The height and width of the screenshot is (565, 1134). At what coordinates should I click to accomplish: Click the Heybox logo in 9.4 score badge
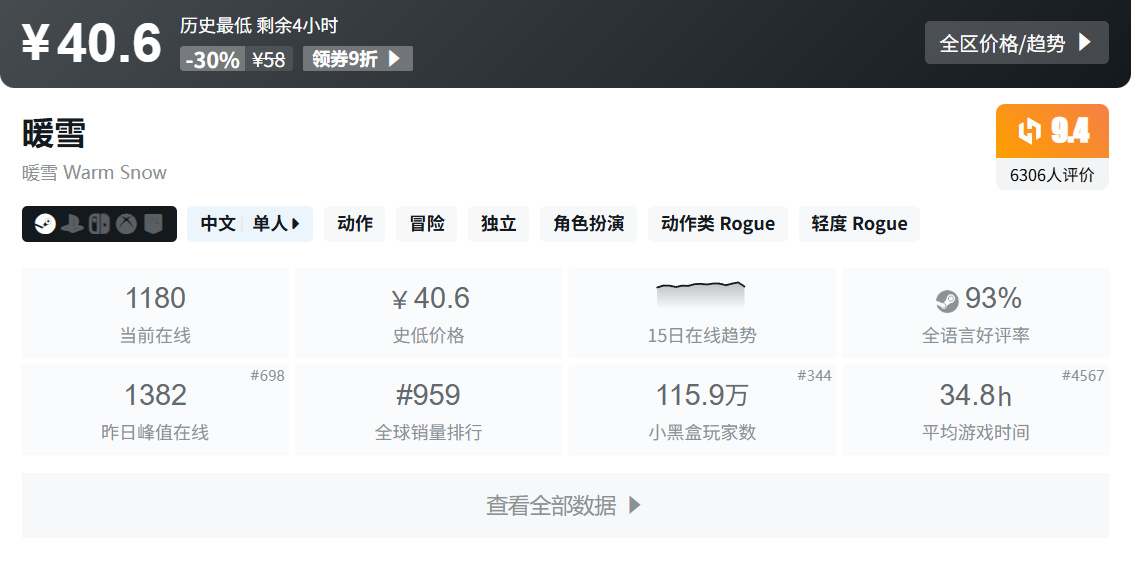pyautogui.click(x=1029, y=131)
